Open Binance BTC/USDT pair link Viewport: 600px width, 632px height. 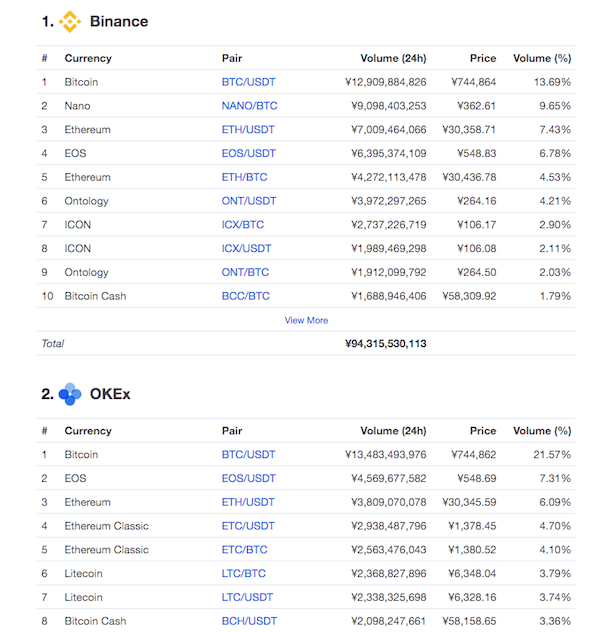click(x=248, y=82)
